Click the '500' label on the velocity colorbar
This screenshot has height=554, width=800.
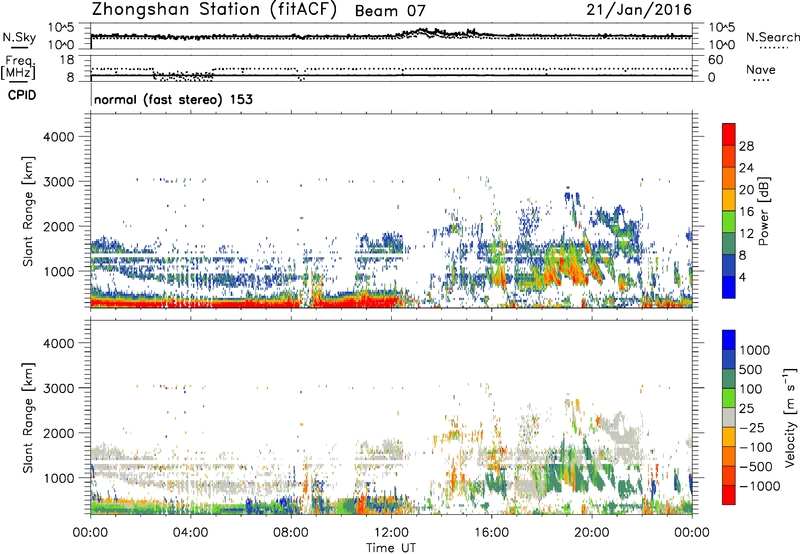click(x=753, y=370)
